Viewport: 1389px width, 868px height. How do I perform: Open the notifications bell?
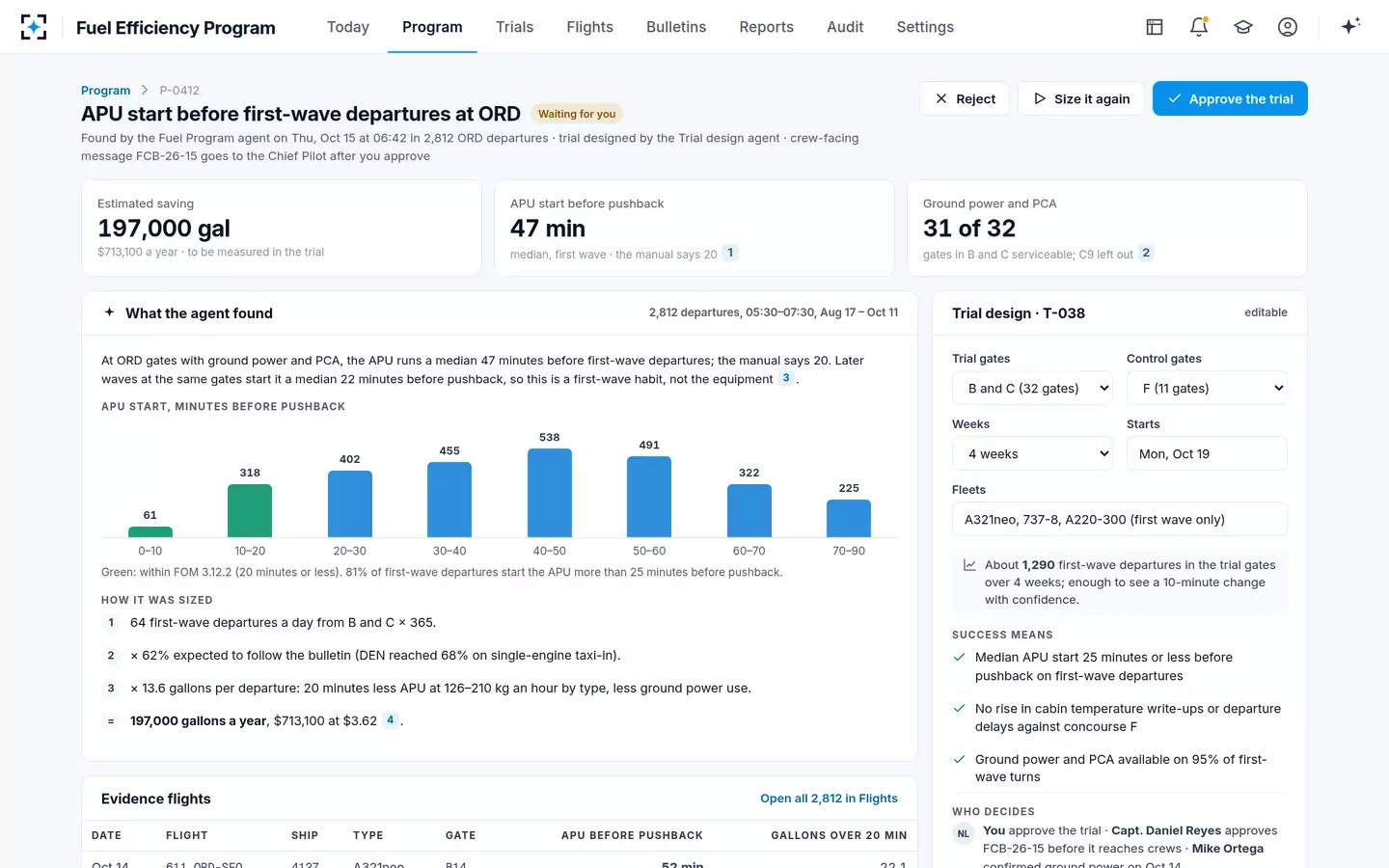click(x=1199, y=27)
